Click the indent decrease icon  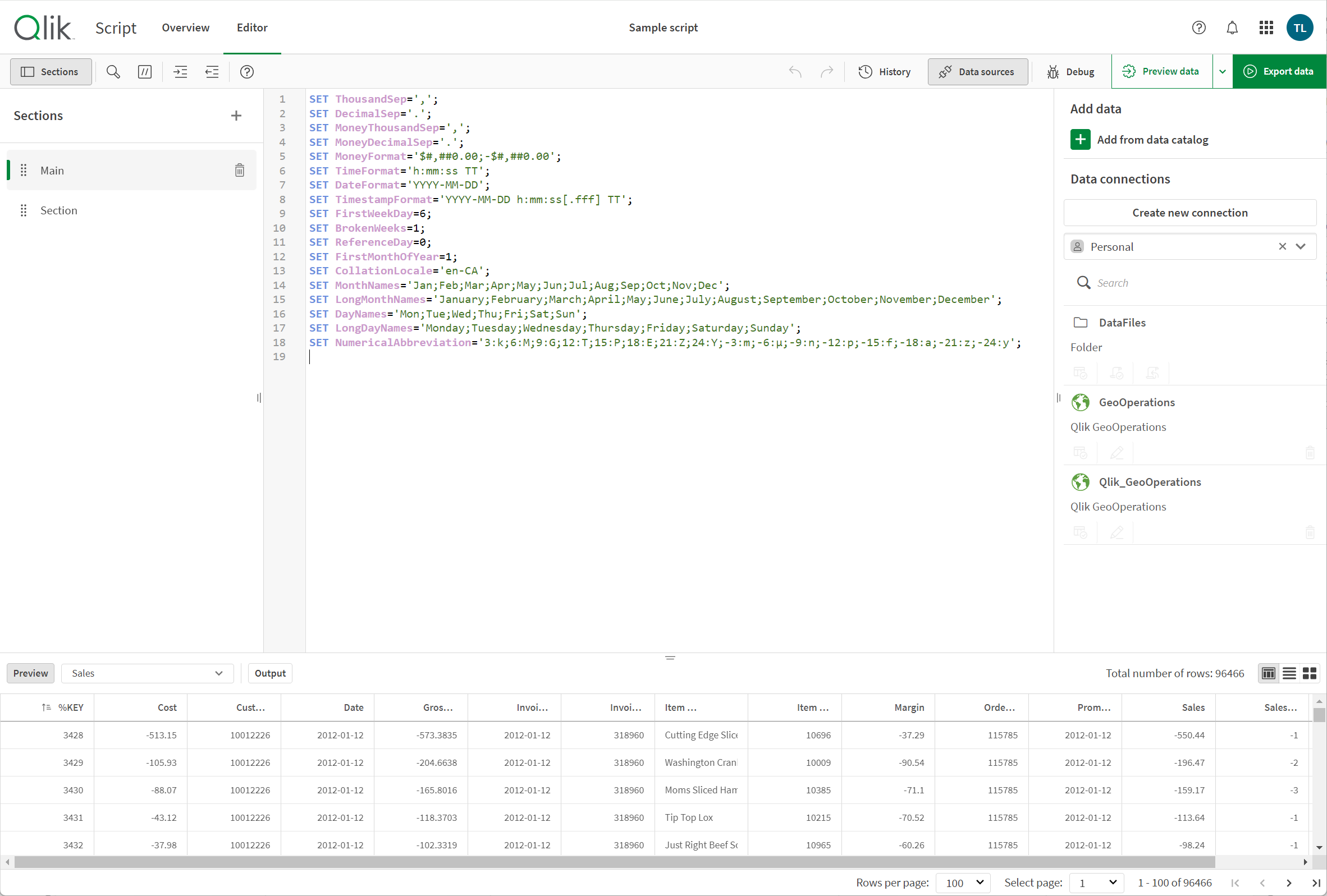(x=212, y=71)
